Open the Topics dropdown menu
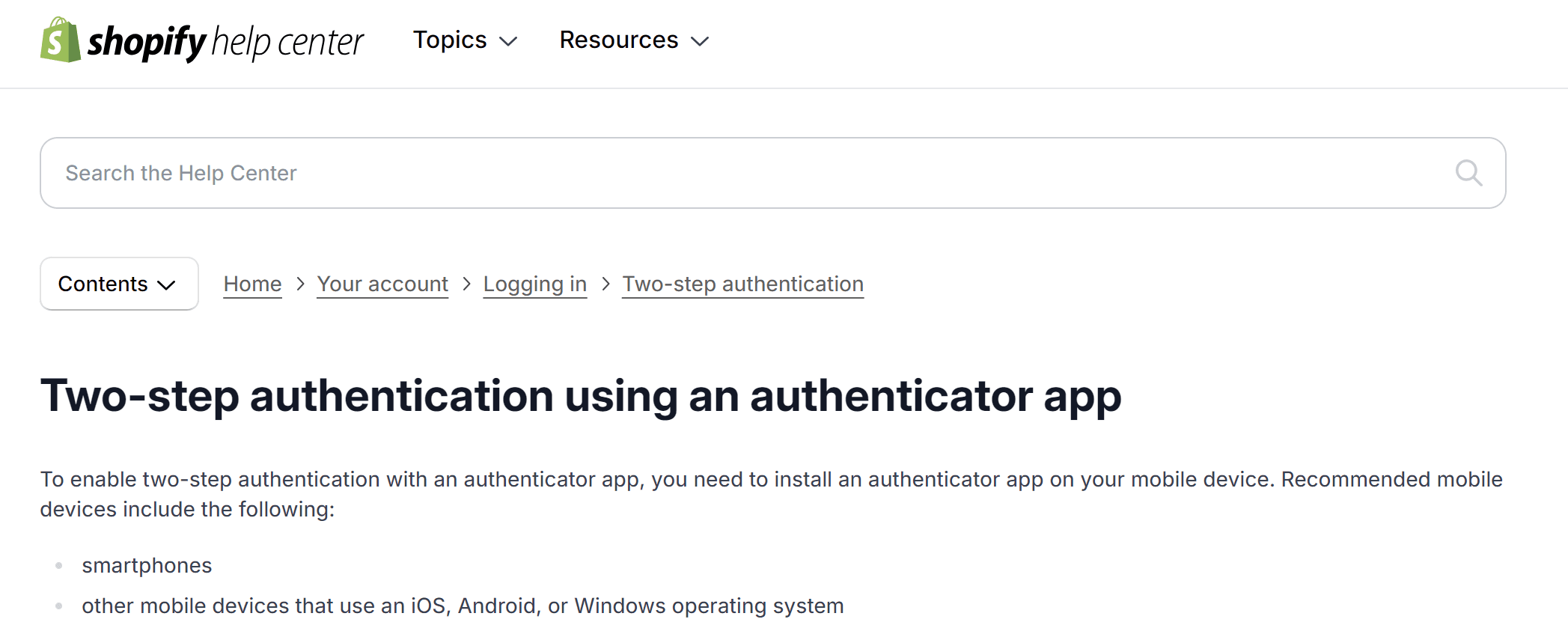Screen dimensions: 1568x637 coord(465,40)
